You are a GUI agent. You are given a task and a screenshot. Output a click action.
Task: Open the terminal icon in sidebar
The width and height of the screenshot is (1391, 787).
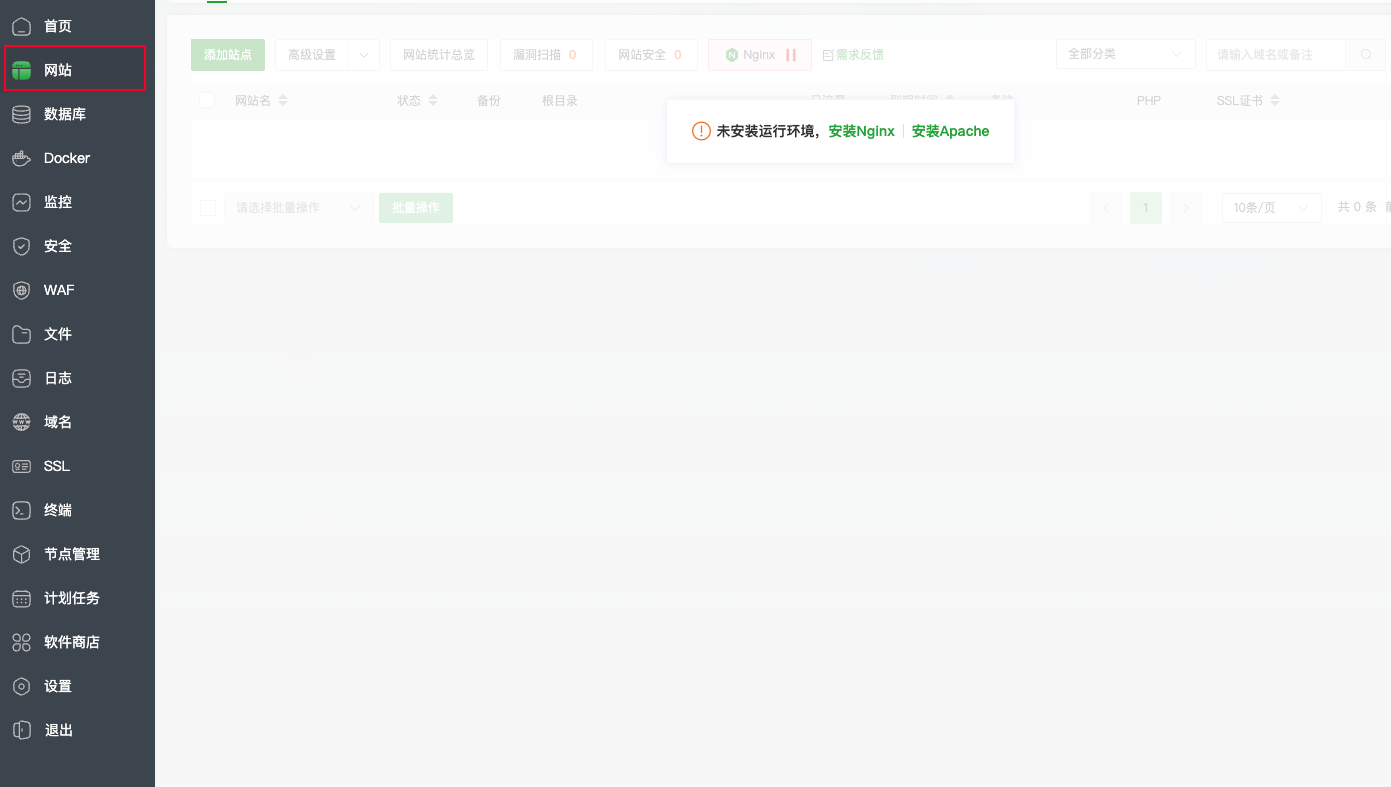pyautogui.click(x=21, y=510)
